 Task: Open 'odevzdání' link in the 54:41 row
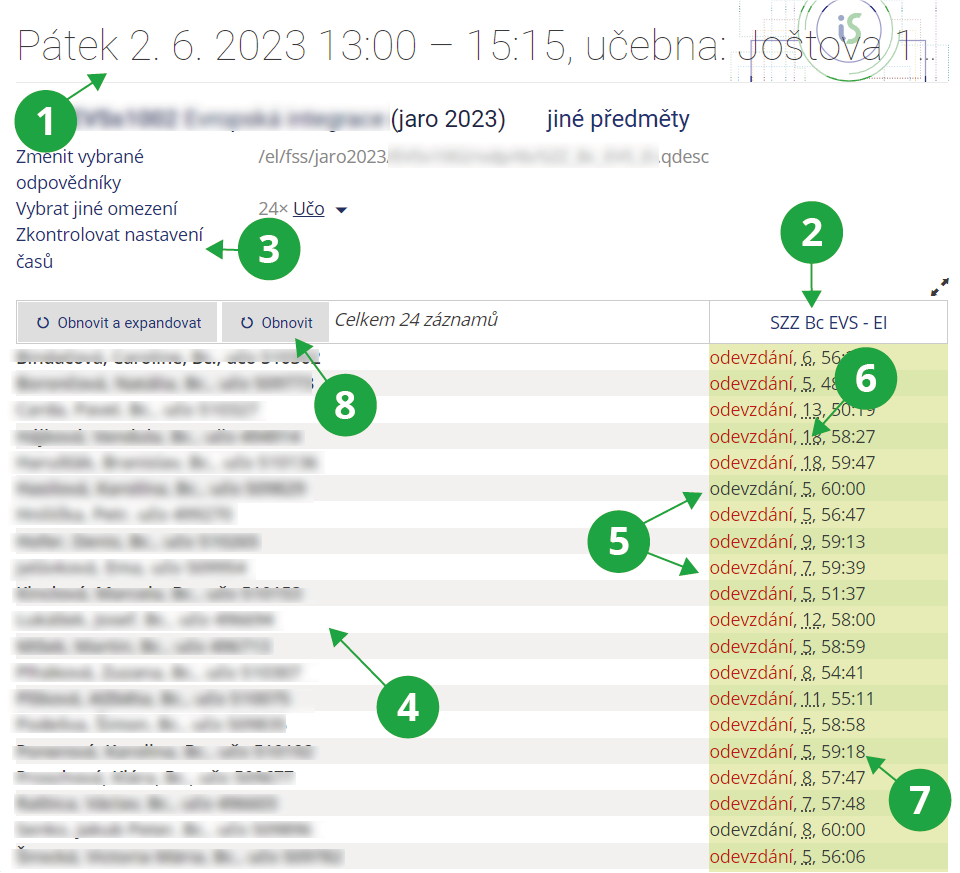pos(753,672)
